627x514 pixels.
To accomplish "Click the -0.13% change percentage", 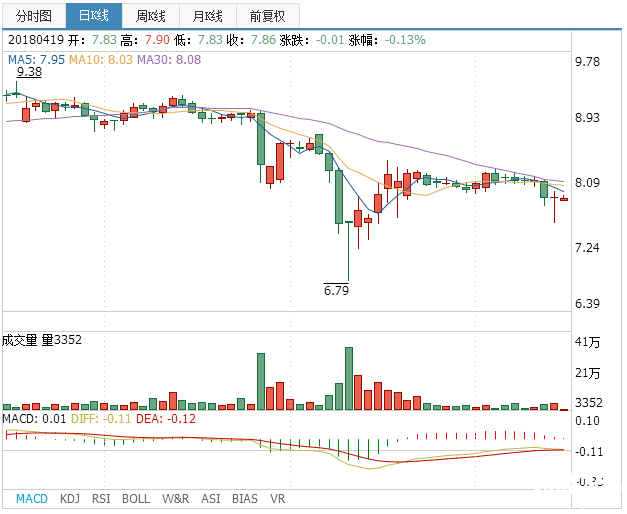I will [405, 40].
